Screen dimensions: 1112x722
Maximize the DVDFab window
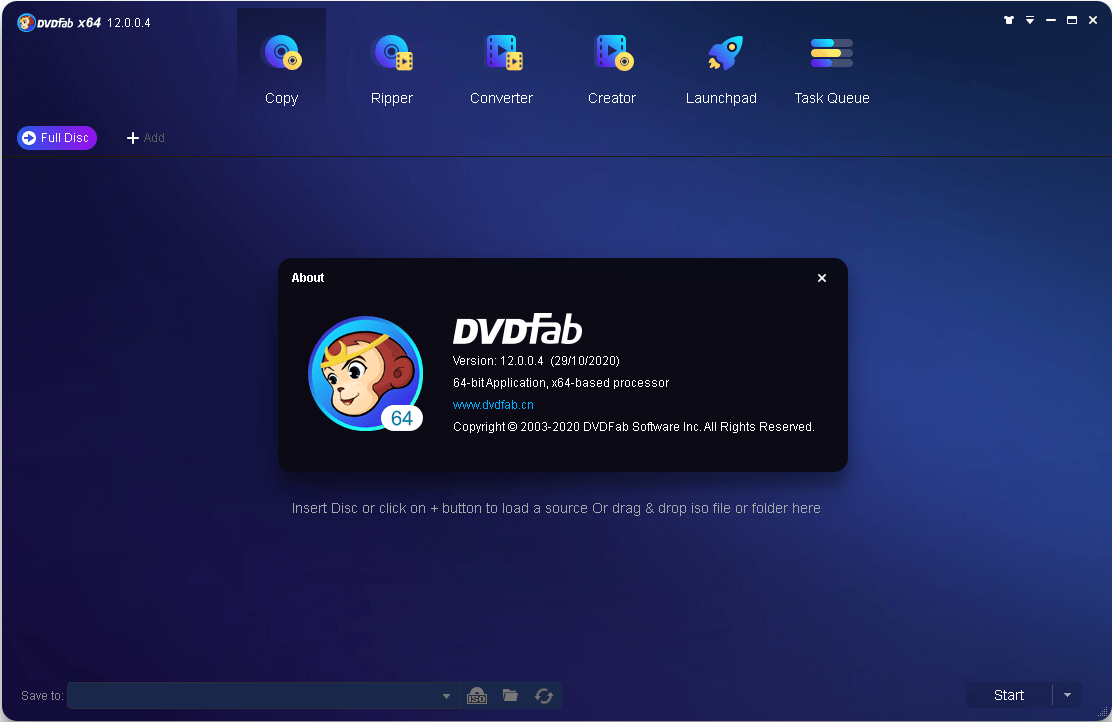(1072, 20)
